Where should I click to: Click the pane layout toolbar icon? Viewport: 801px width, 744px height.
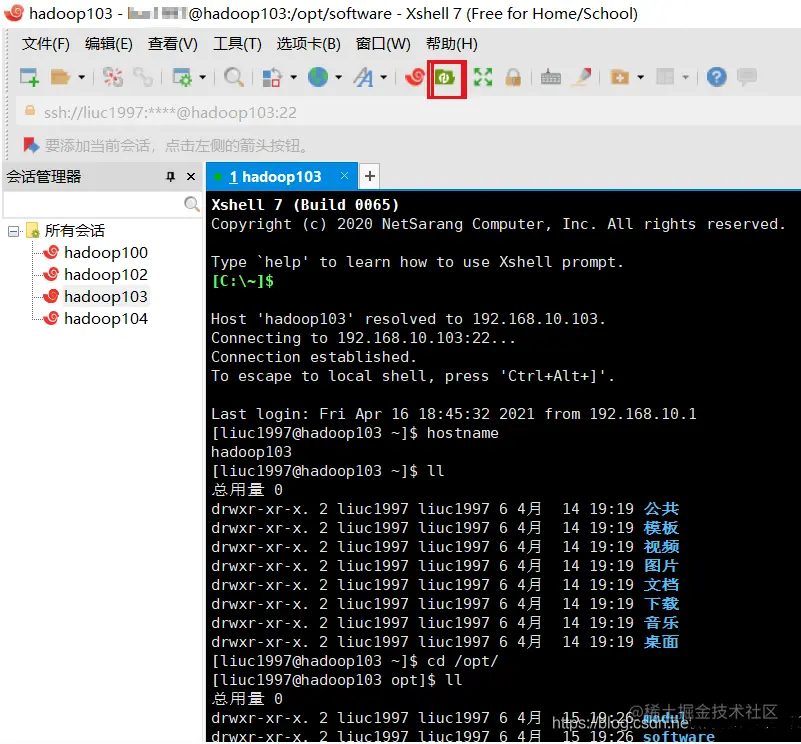pyautogui.click(x=665, y=77)
